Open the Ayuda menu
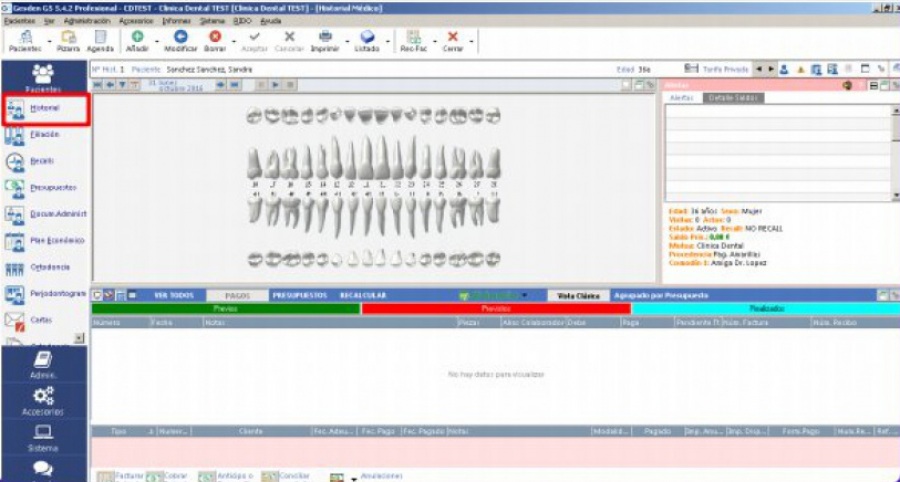 [270, 21]
